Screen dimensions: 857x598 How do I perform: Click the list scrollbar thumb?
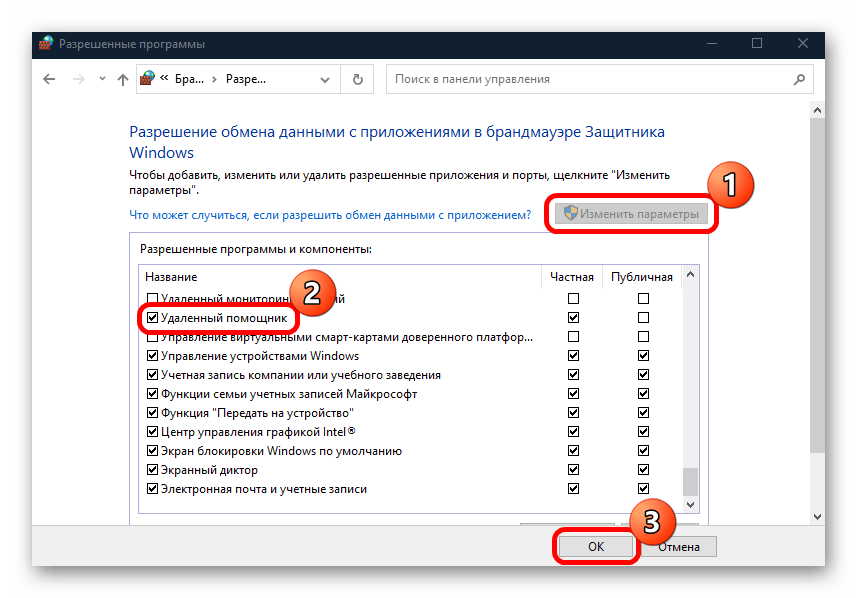690,481
